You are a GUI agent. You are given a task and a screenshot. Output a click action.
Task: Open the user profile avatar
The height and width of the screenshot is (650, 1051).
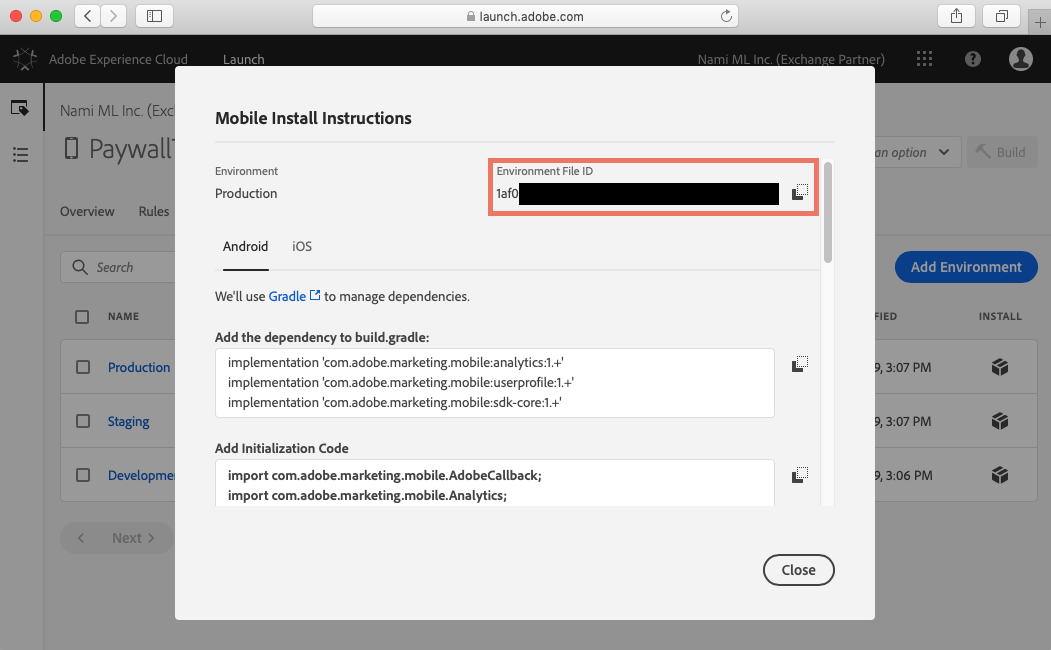1020,59
